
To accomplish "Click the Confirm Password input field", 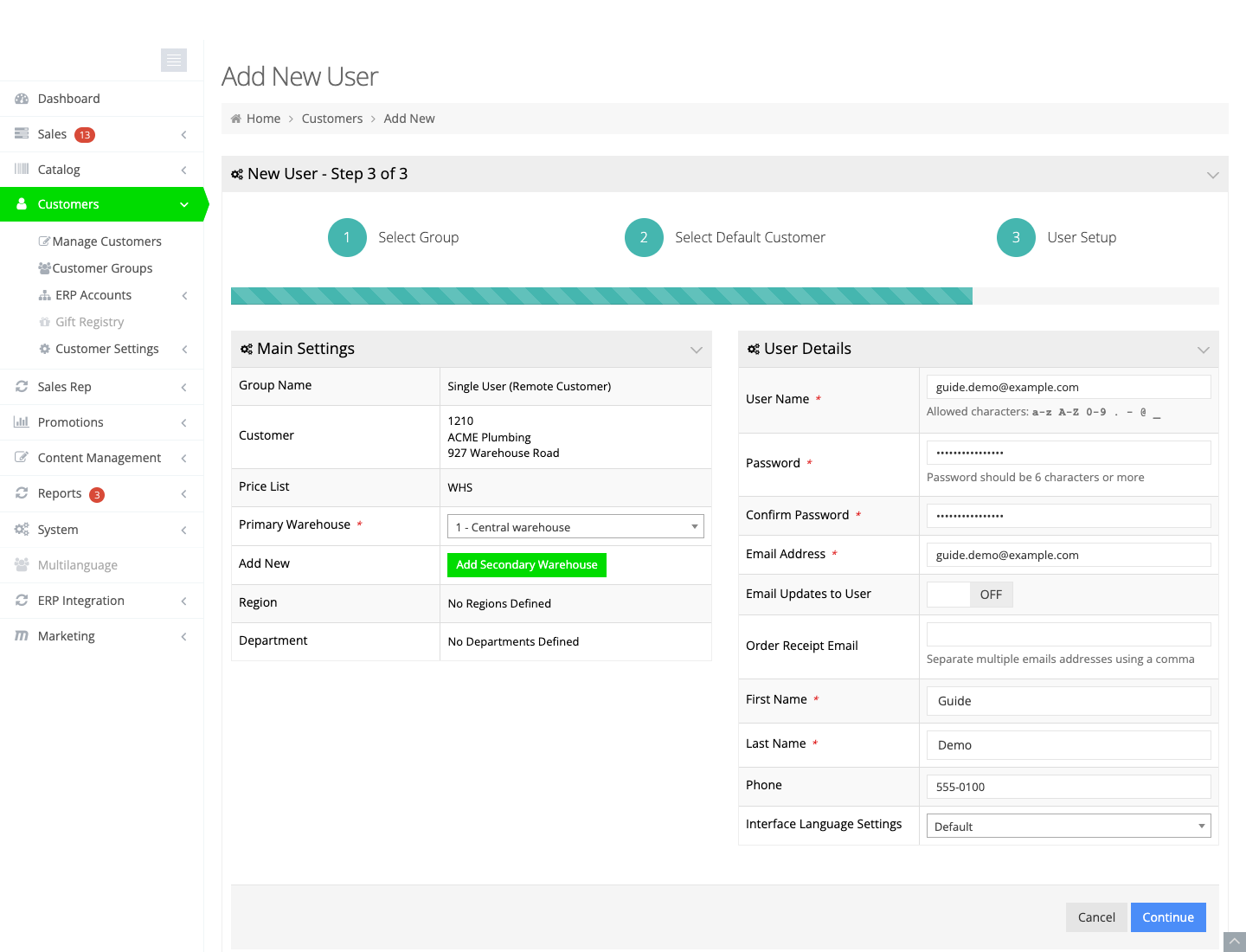I will (x=1069, y=516).
